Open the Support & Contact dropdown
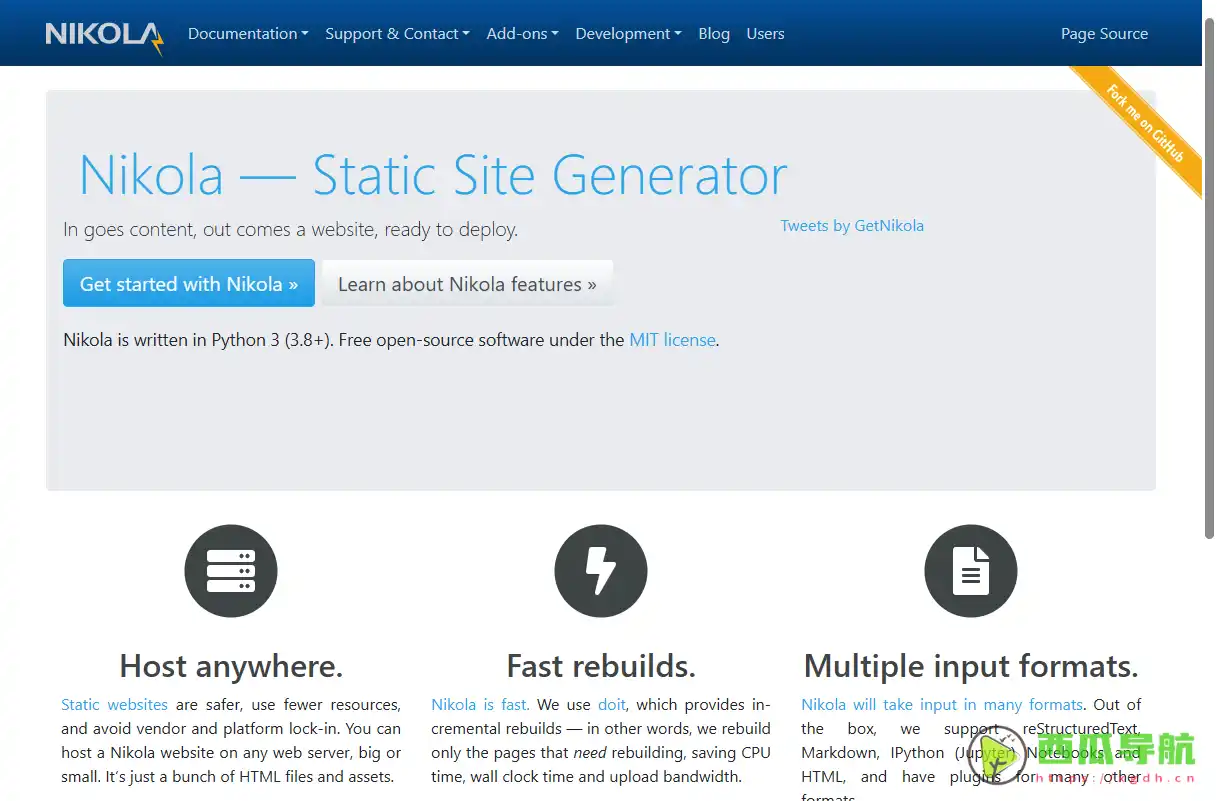 tap(396, 34)
